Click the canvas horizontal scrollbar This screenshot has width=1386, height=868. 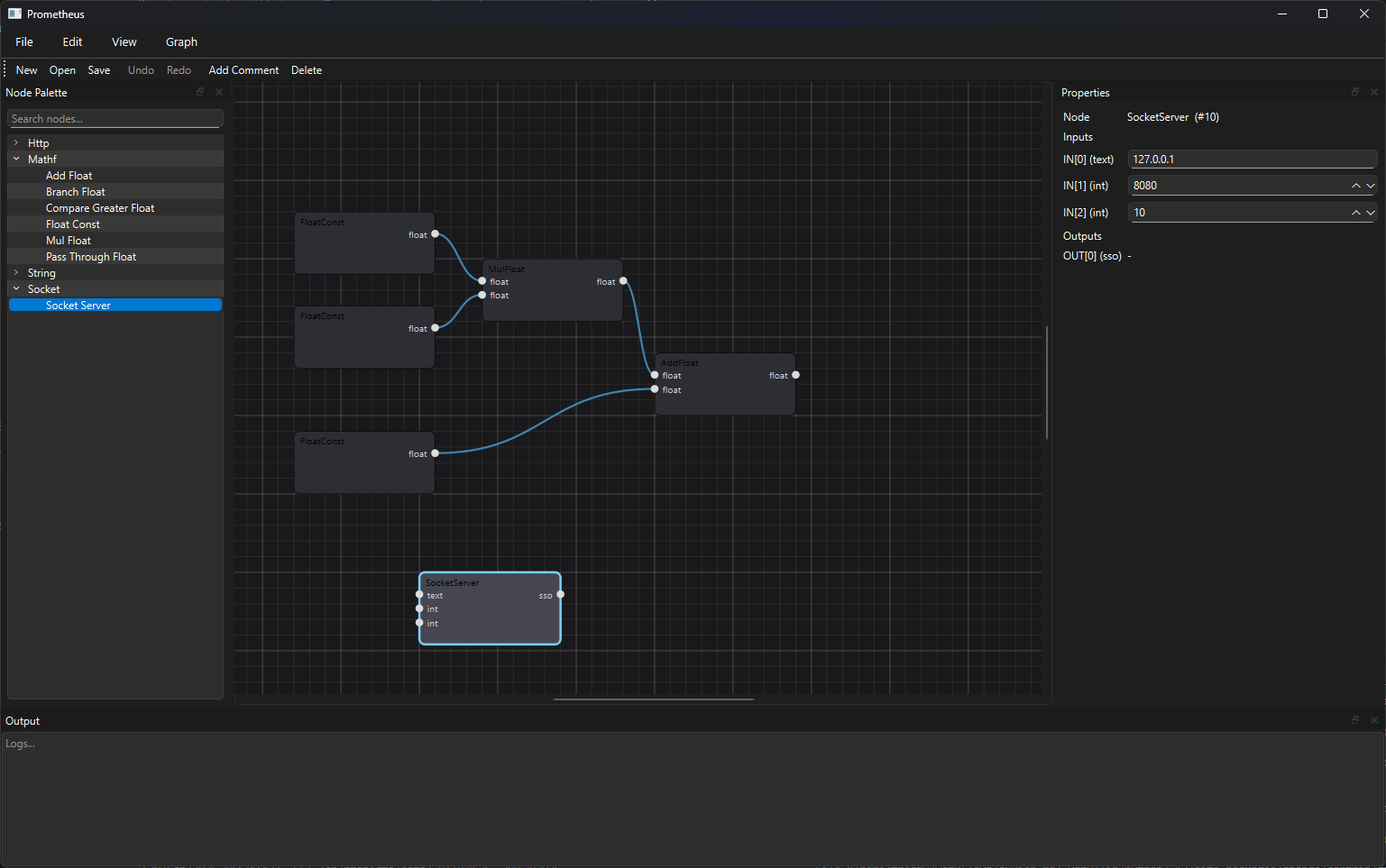[654, 699]
